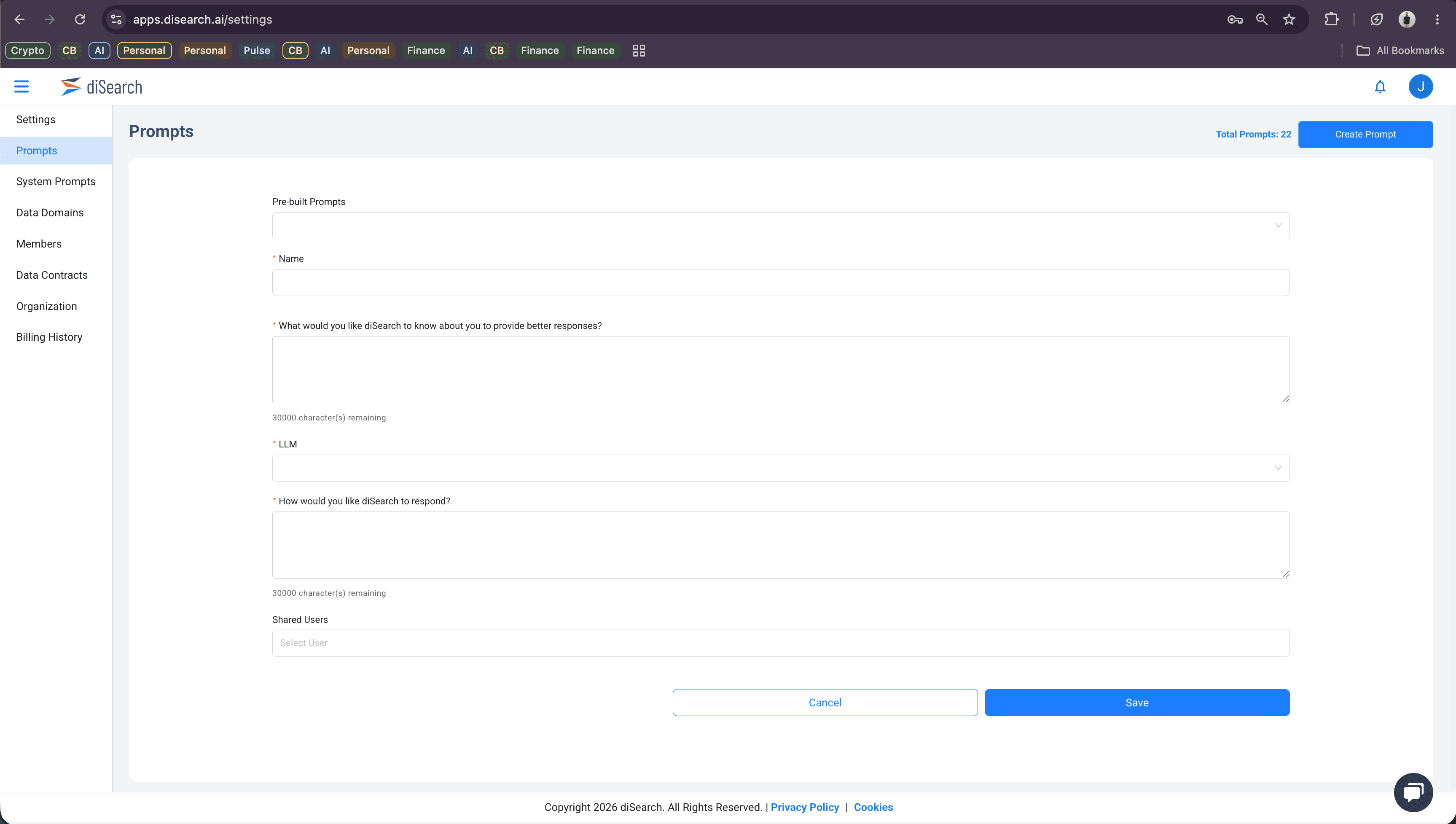Click the performance leaf icon in toolbar
The image size is (1456, 824).
1376,19
